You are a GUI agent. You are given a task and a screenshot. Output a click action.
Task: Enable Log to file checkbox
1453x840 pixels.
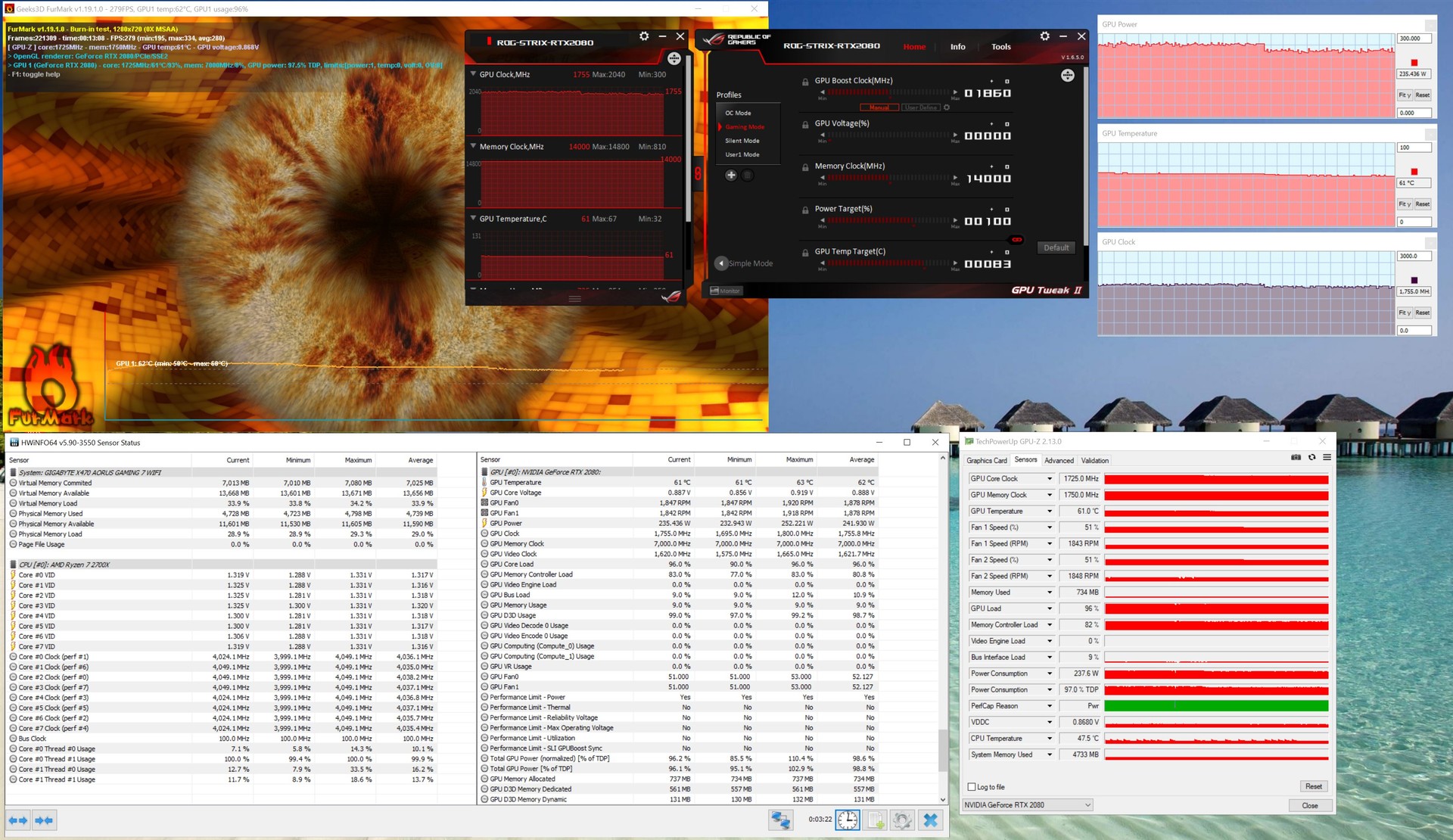(x=972, y=787)
